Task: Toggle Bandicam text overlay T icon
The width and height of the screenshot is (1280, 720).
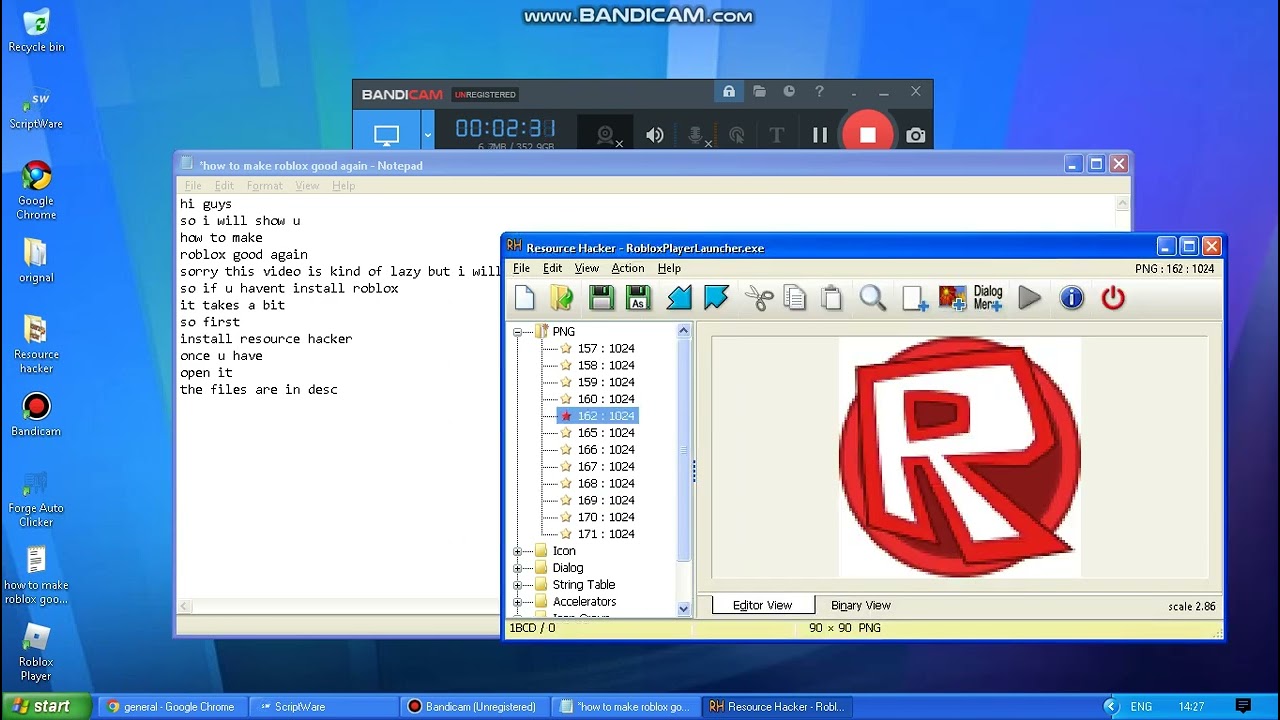Action: point(777,135)
